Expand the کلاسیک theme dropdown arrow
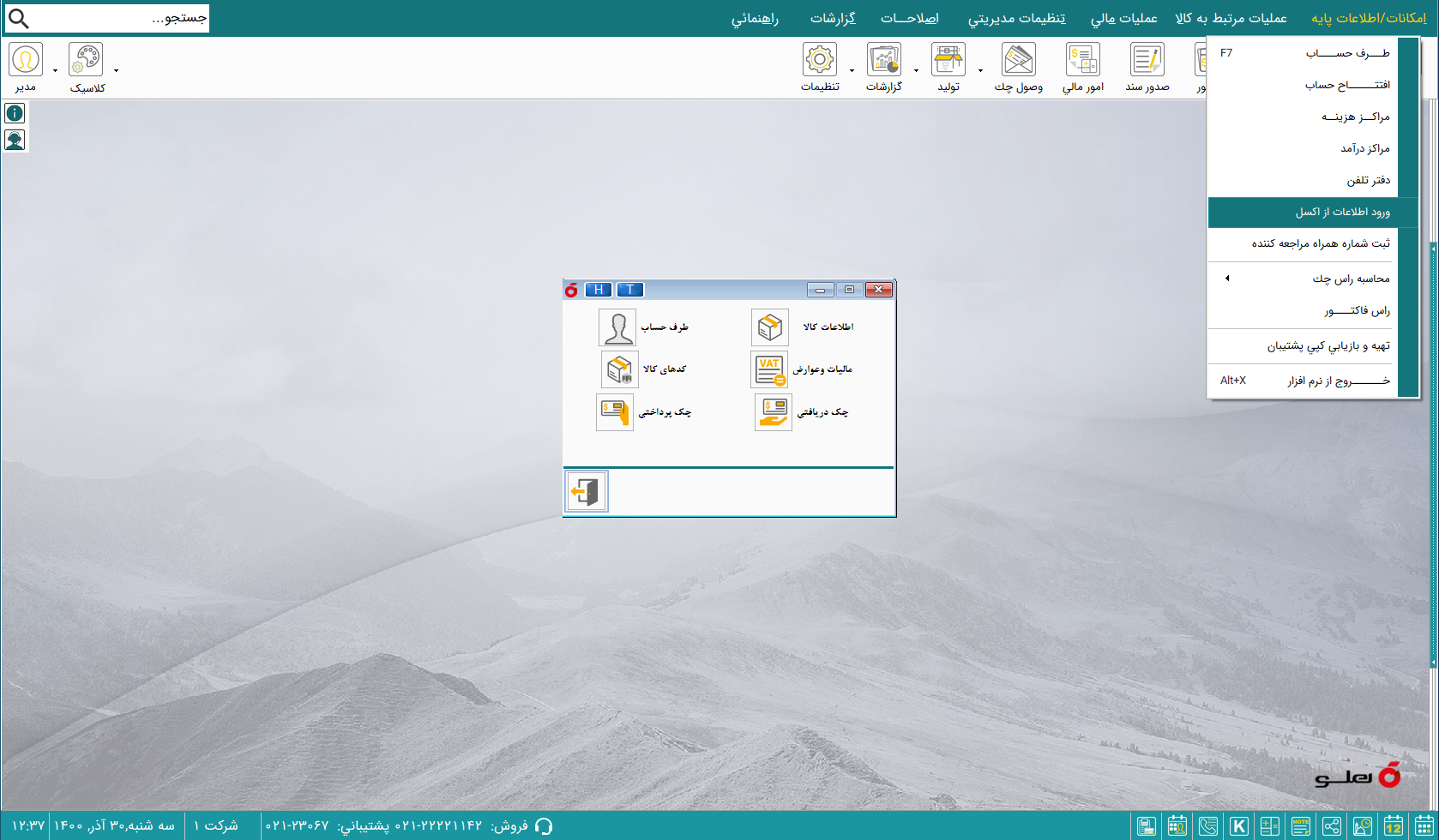The height and width of the screenshot is (840, 1439). pyautogui.click(x=116, y=72)
